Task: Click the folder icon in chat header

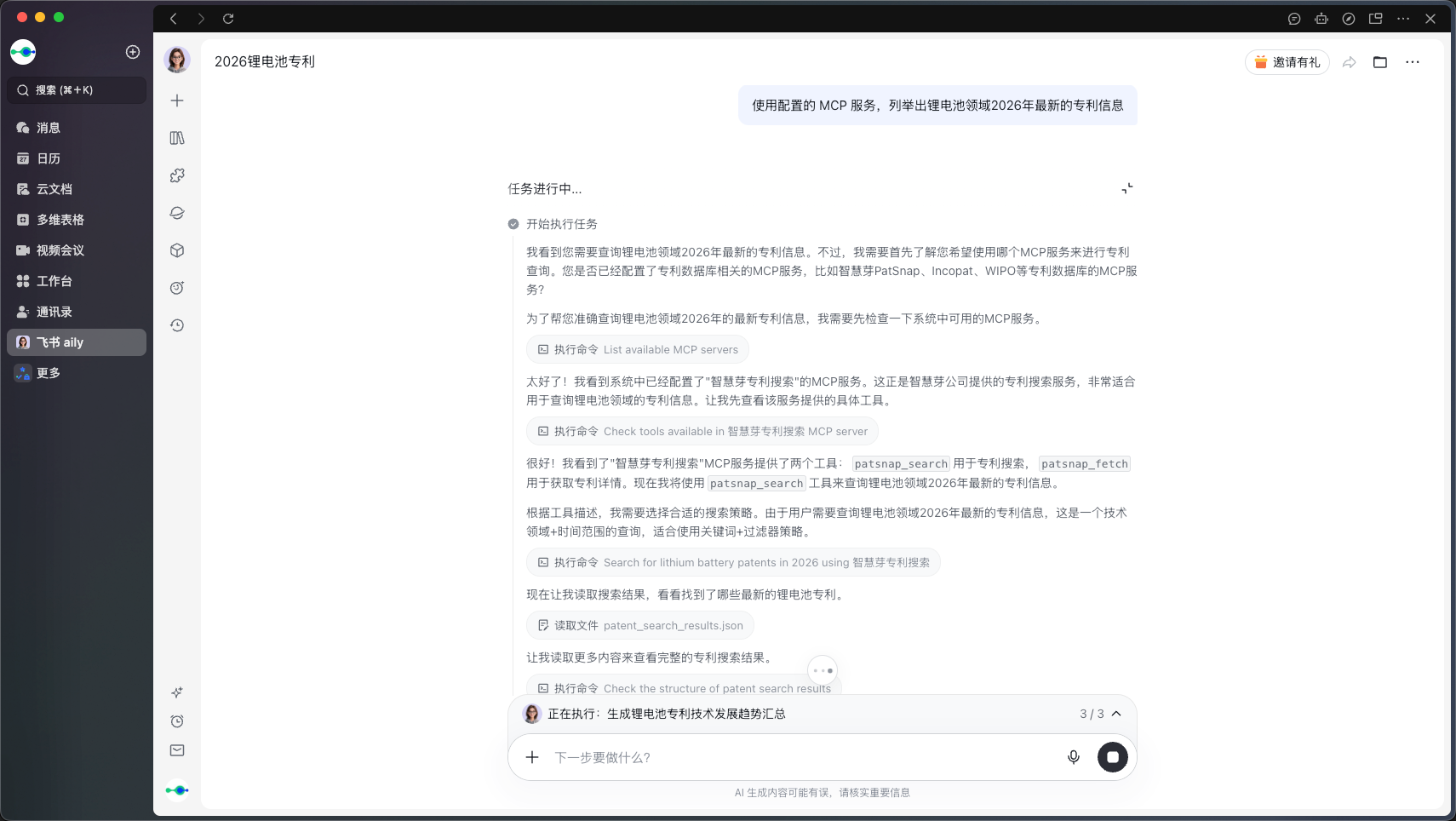Action: click(x=1380, y=62)
